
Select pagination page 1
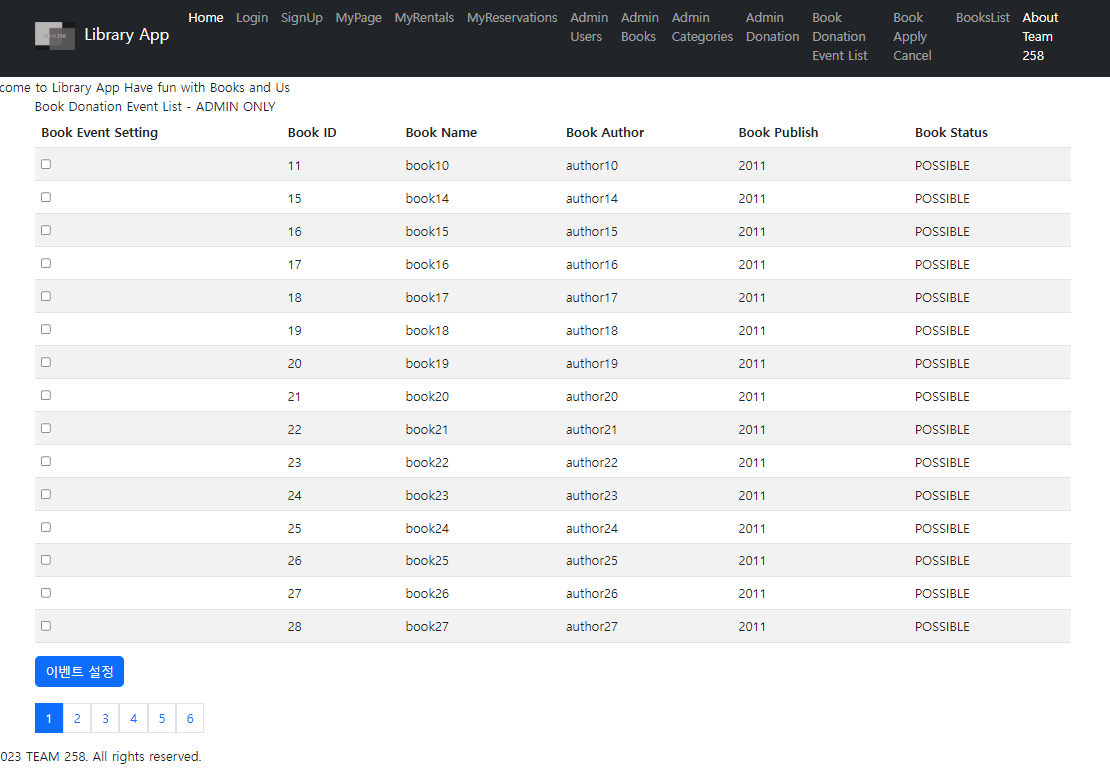(49, 718)
